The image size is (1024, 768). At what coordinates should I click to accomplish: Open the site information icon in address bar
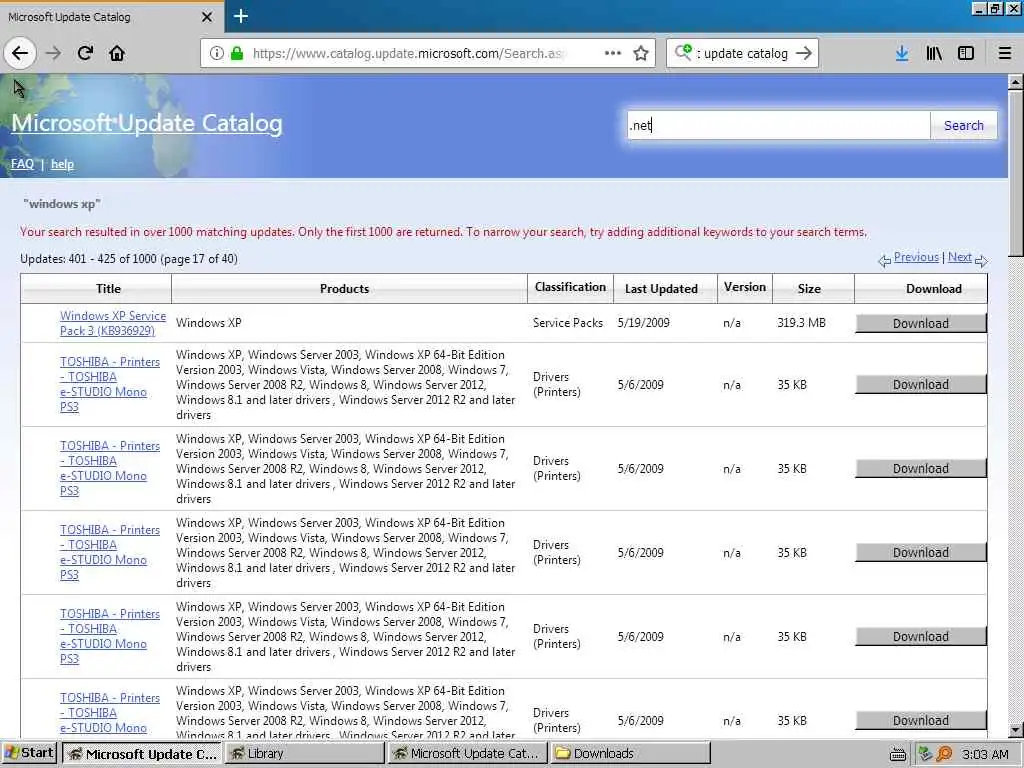tap(216, 53)
